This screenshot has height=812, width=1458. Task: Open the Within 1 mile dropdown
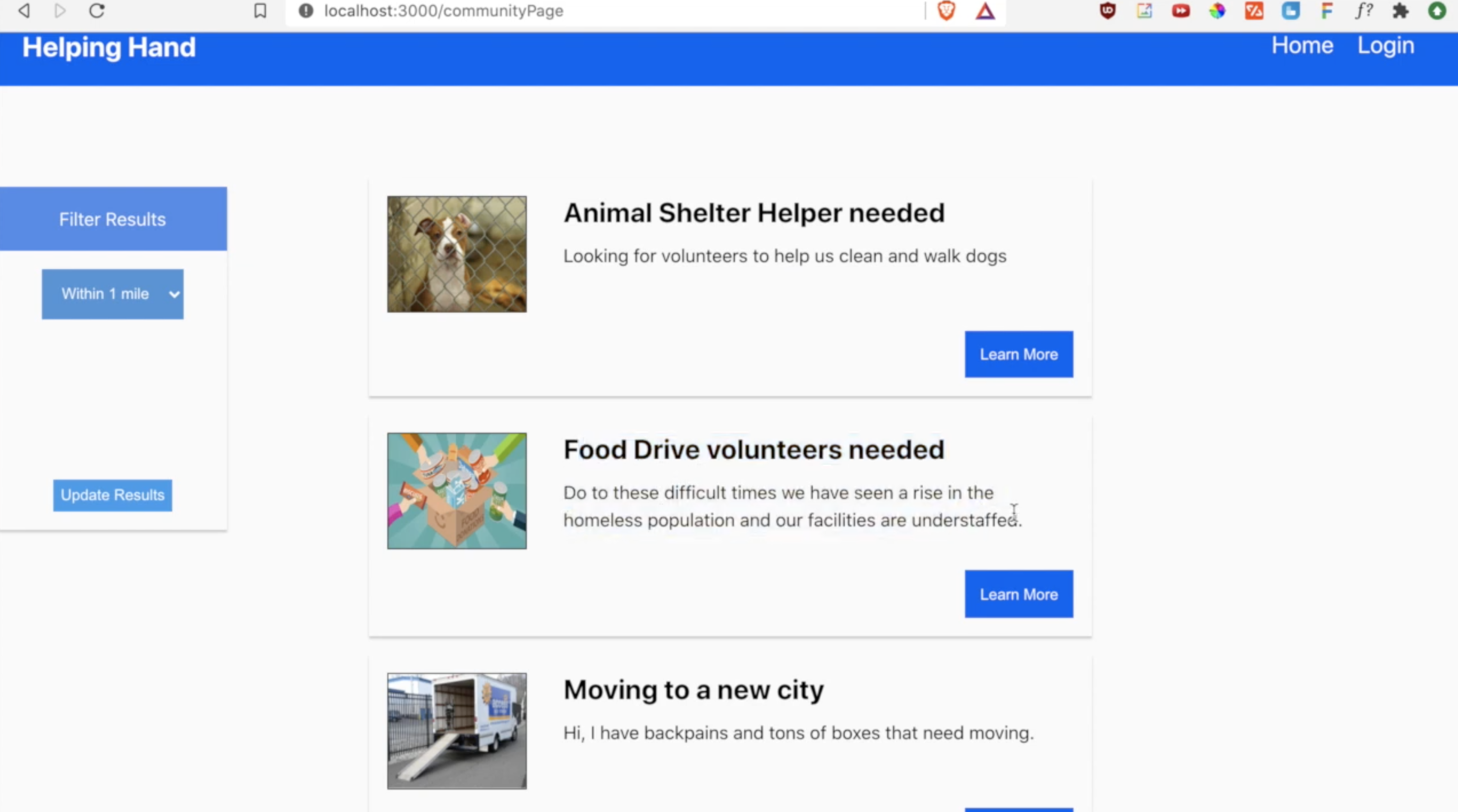tap(113, 294)
